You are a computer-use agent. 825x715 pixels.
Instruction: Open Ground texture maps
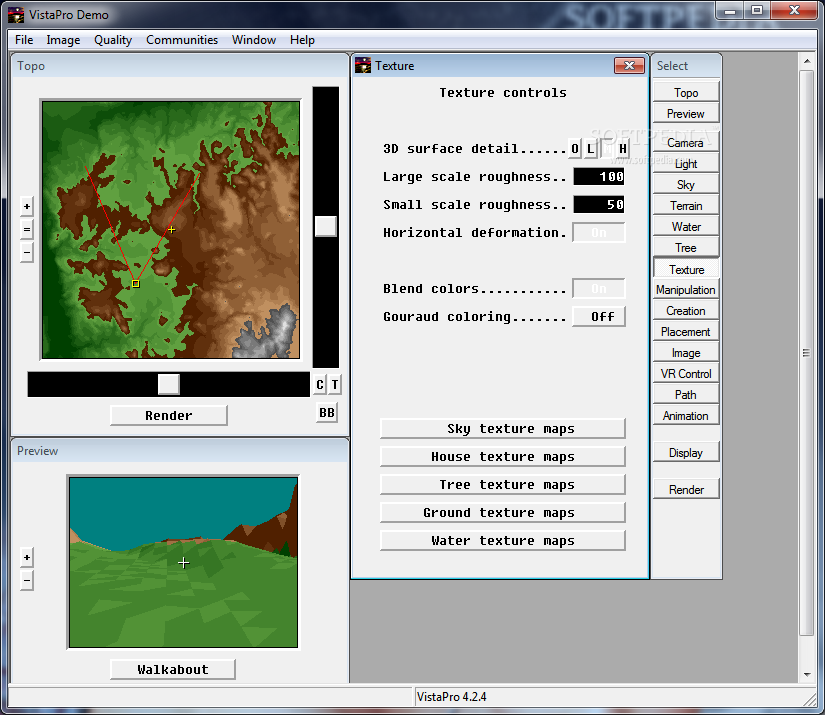[502, 512]
